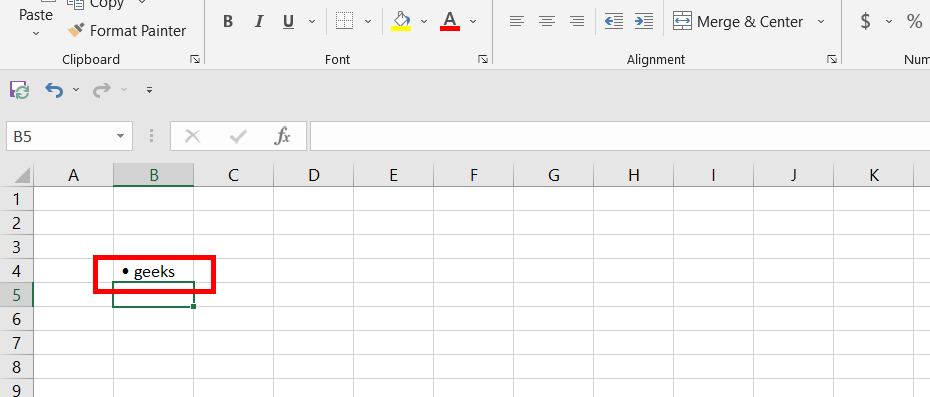Apply yellow fill color bucket
Screen dimensions: 930x397
pyautogui.click(x=402, y=21)
